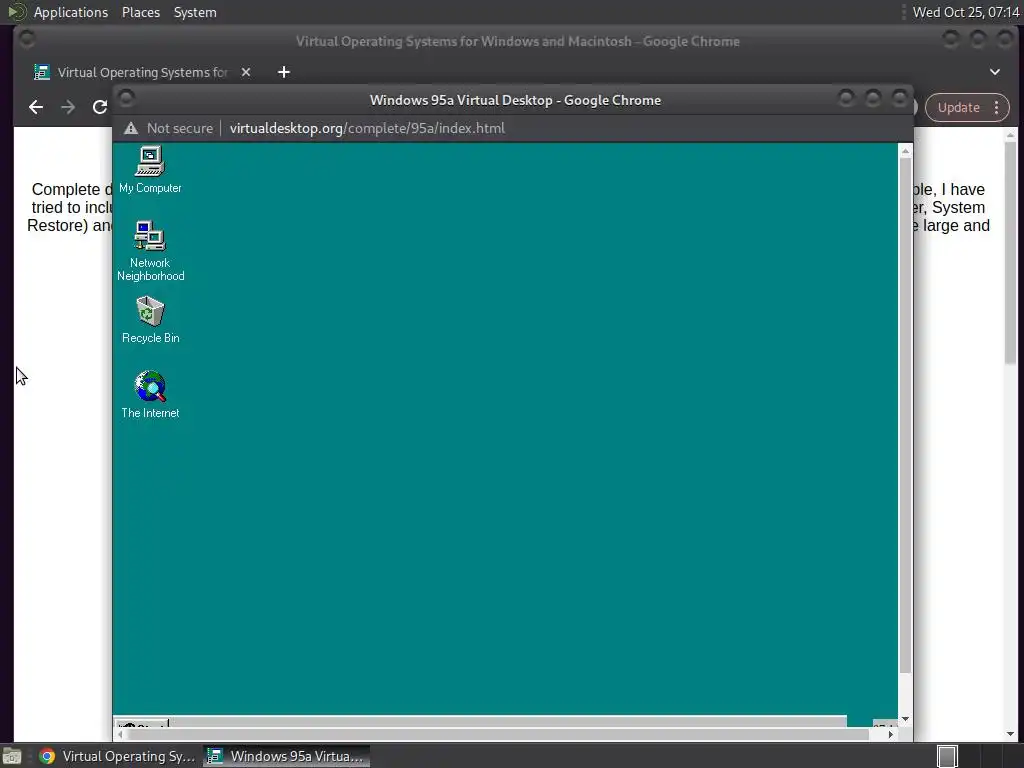Switch to Virtual Operating Sy... taskbar item
Screen dimensions: 1024x768
tap(118, 756)
